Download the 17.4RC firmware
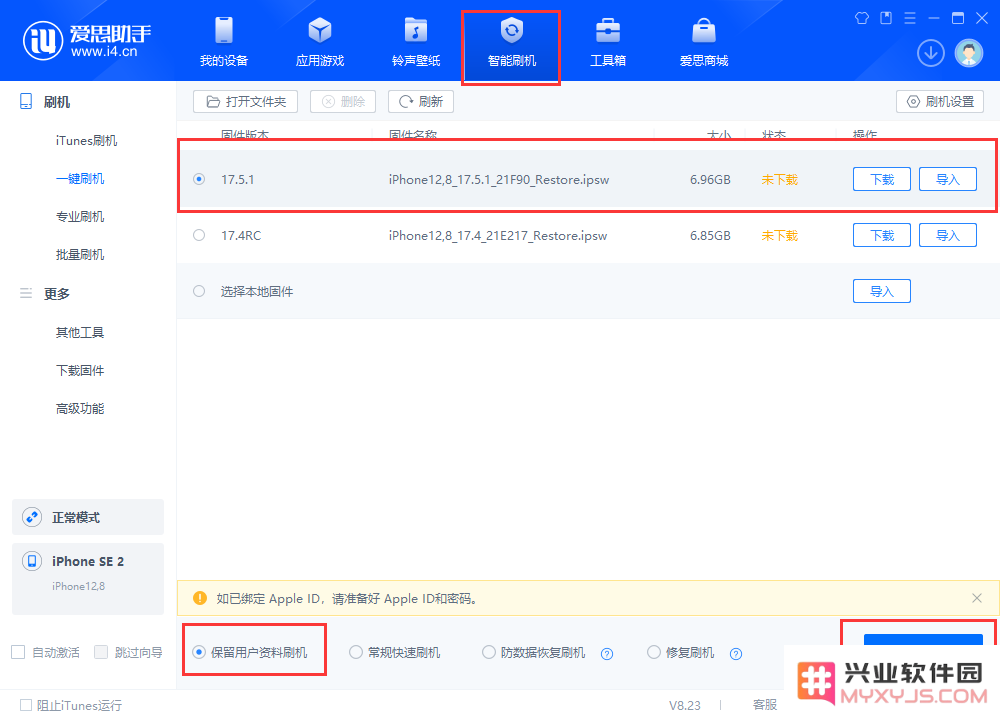The height and width of the screenshot is (720, 1000). coord(882,235)
